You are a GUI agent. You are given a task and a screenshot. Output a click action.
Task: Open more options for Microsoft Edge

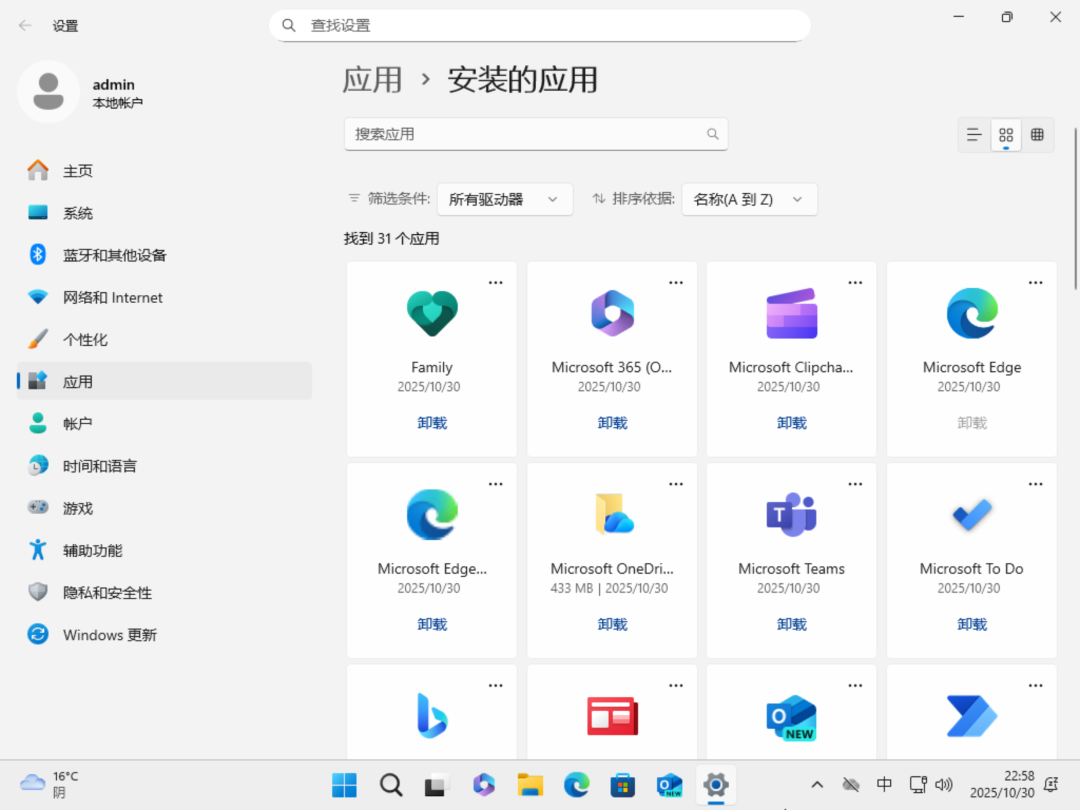[x=1035, y=283]
